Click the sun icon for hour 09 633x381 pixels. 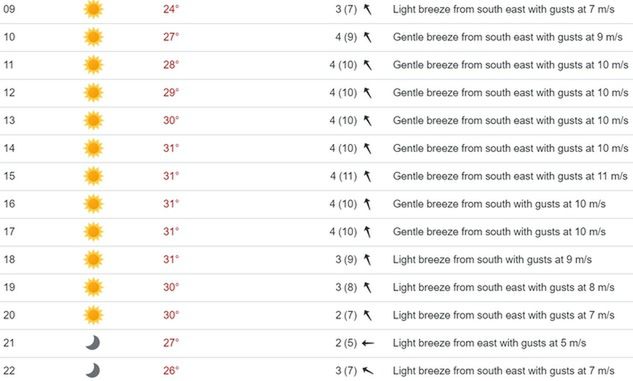point(93,9)
